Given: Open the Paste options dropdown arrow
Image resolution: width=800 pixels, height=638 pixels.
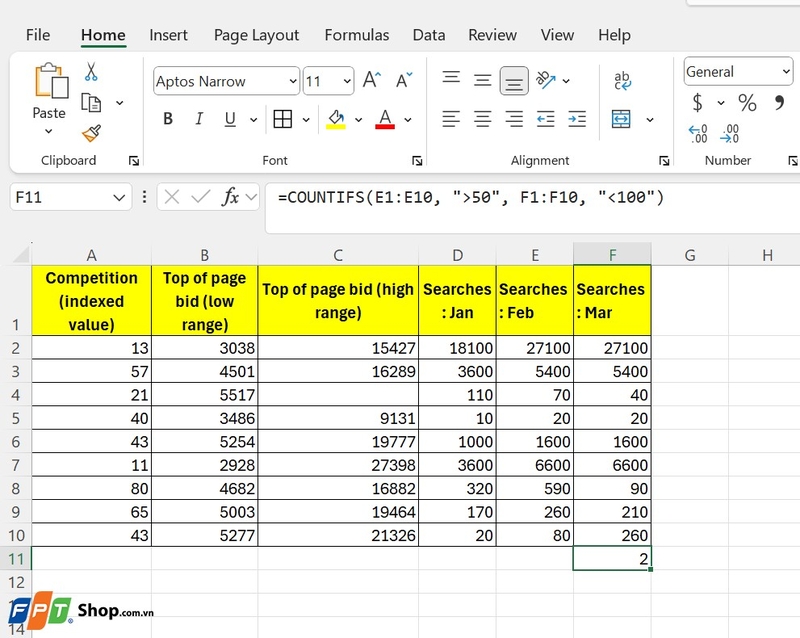Looking at the screenshot, I should click(x=48, y=131).
